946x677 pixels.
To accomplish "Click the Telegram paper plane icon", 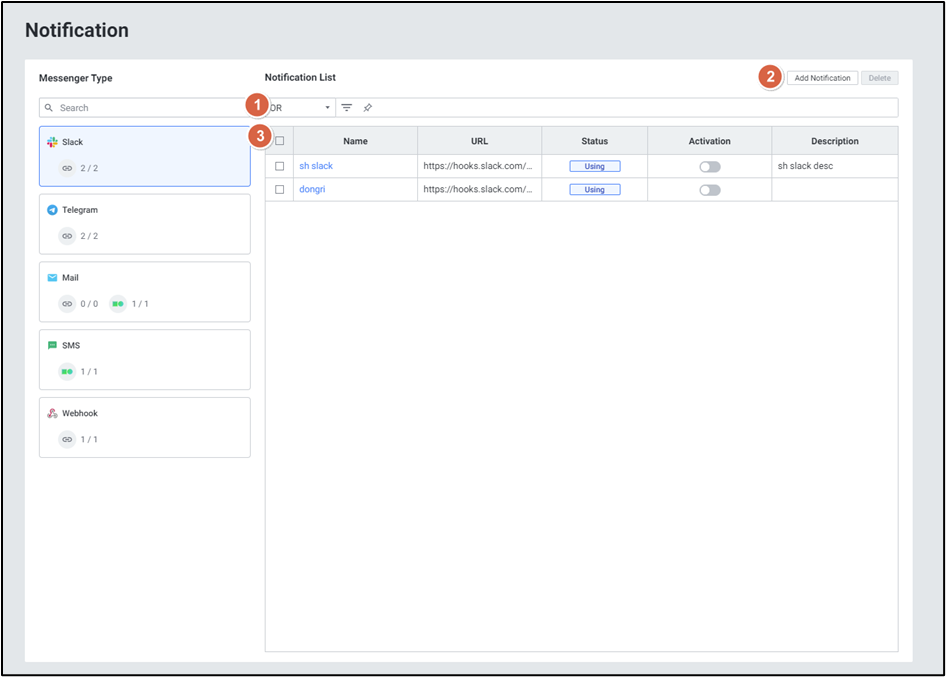I will point(52,210).
